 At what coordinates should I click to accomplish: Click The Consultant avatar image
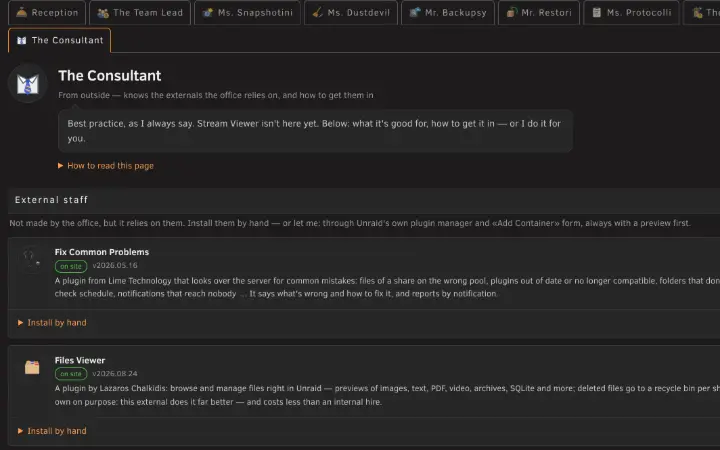point(28,84)
